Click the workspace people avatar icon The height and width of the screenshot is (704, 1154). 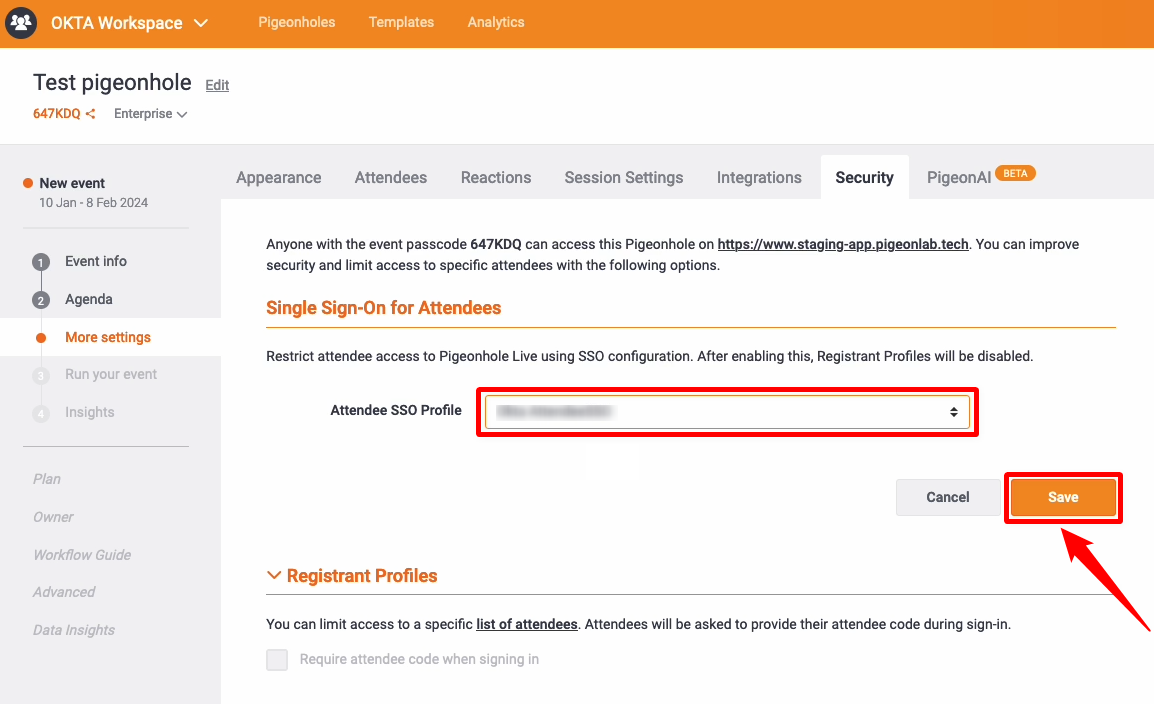(x=21, y=23)
